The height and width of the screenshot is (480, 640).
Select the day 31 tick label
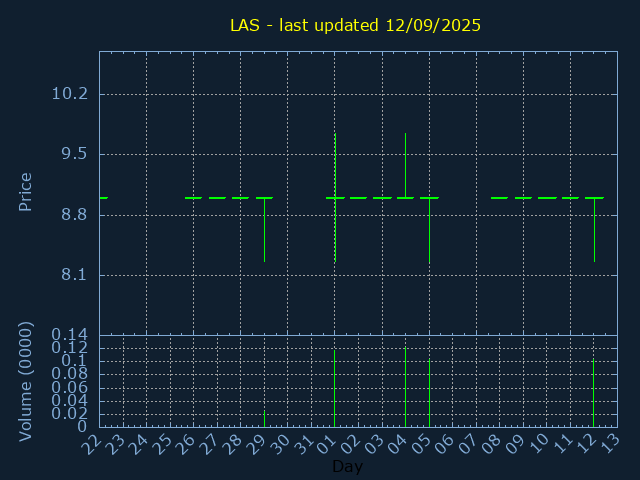[302, 444]
